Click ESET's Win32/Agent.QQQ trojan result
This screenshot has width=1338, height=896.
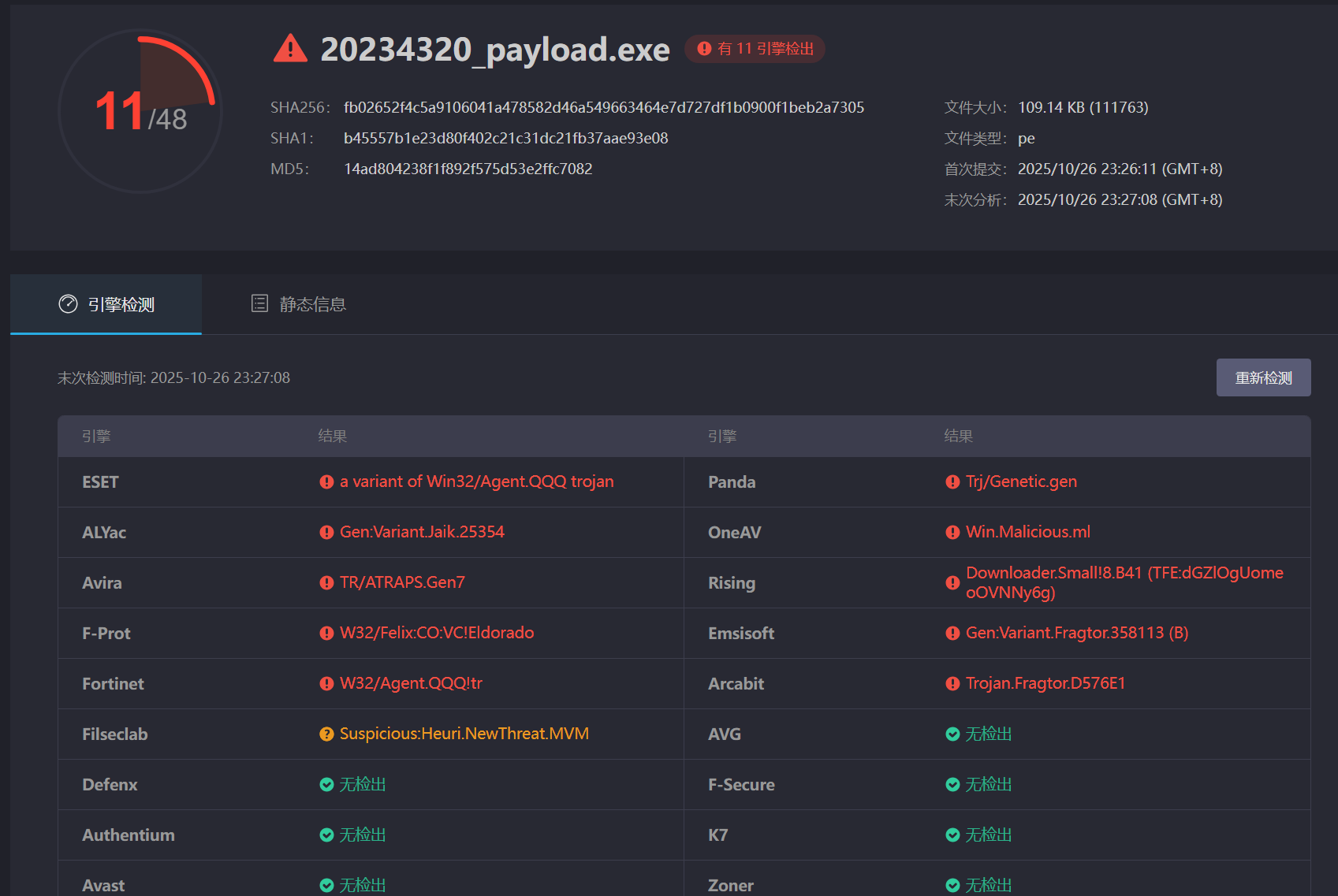click(x=476, y=481)
